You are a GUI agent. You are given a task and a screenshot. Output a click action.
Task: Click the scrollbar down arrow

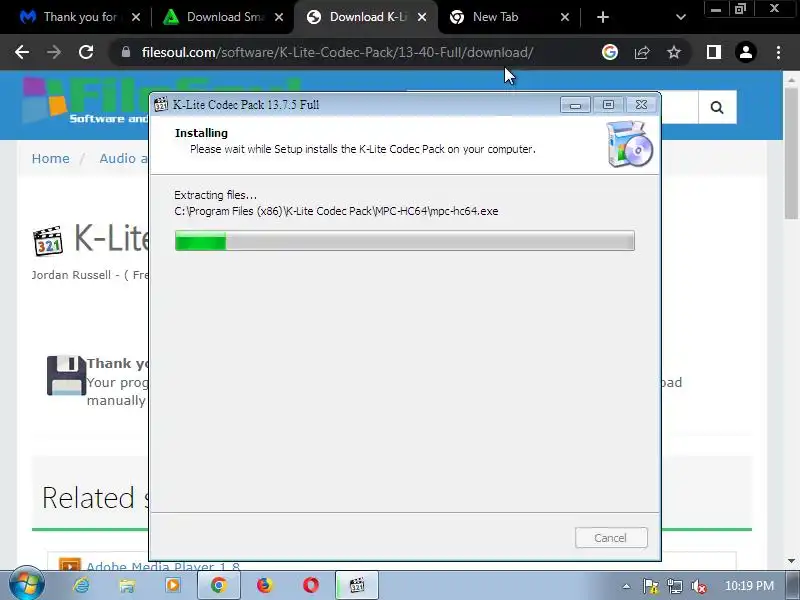click(x=791, y=561)
